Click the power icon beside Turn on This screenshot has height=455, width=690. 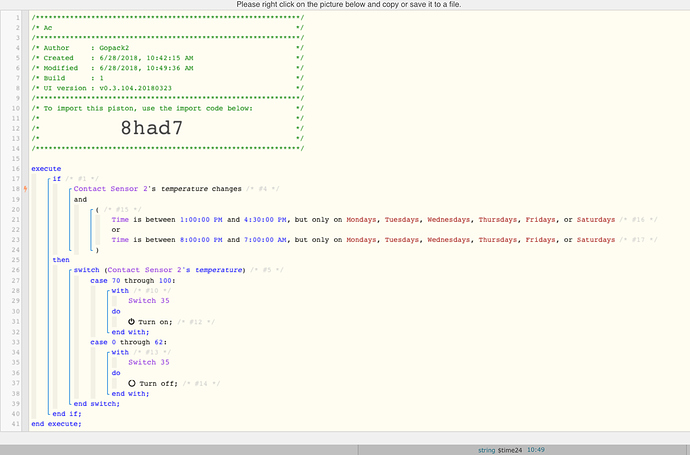pyautogui.click(x=131, y=322)
